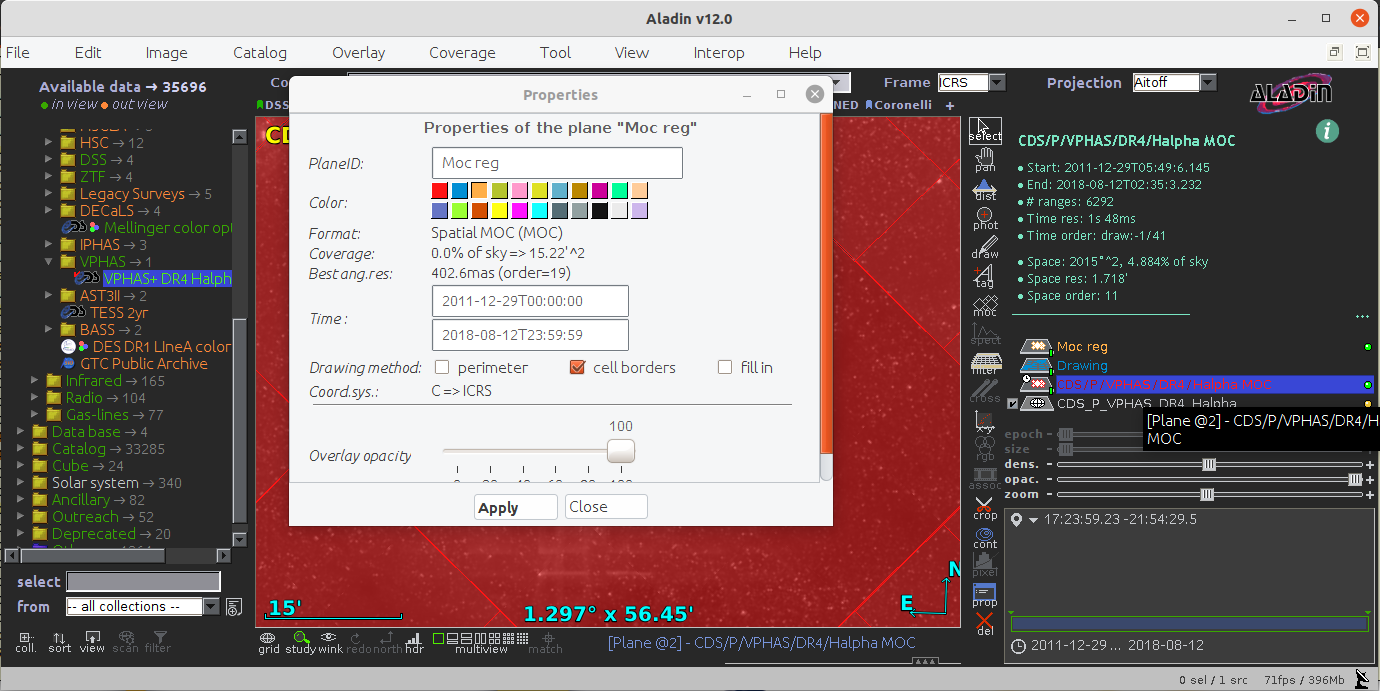Open the filter tool in right toolbar
The image size is (1380, 691).
pos(985,364)
